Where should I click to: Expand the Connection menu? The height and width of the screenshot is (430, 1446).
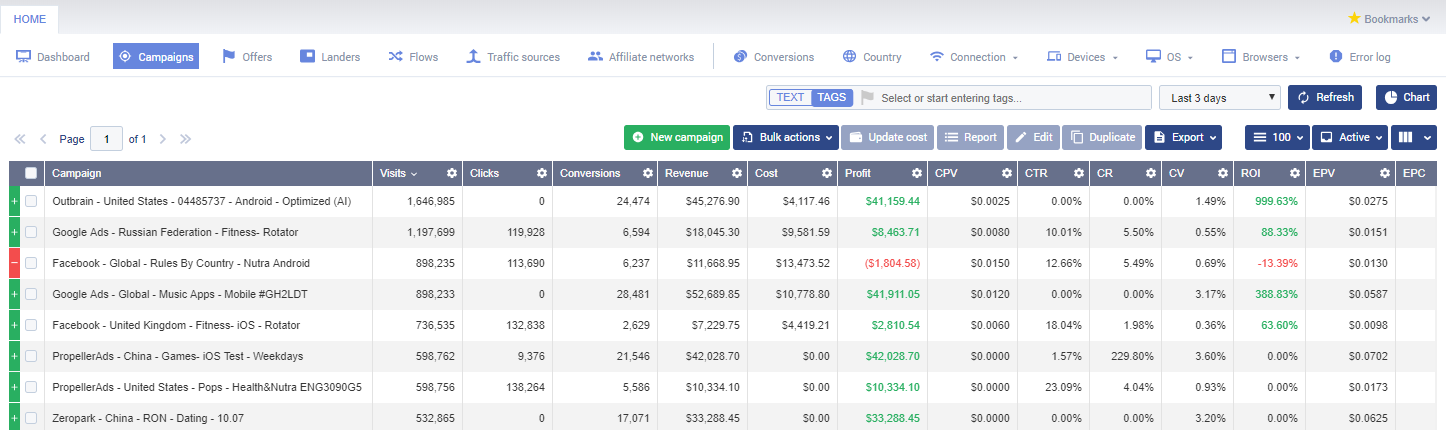[974, 57]
